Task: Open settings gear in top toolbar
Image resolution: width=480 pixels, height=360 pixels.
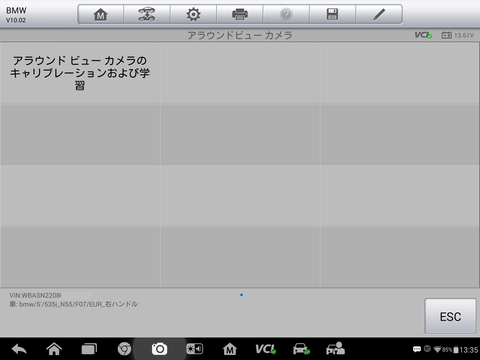Action: (x=193, y=14)
